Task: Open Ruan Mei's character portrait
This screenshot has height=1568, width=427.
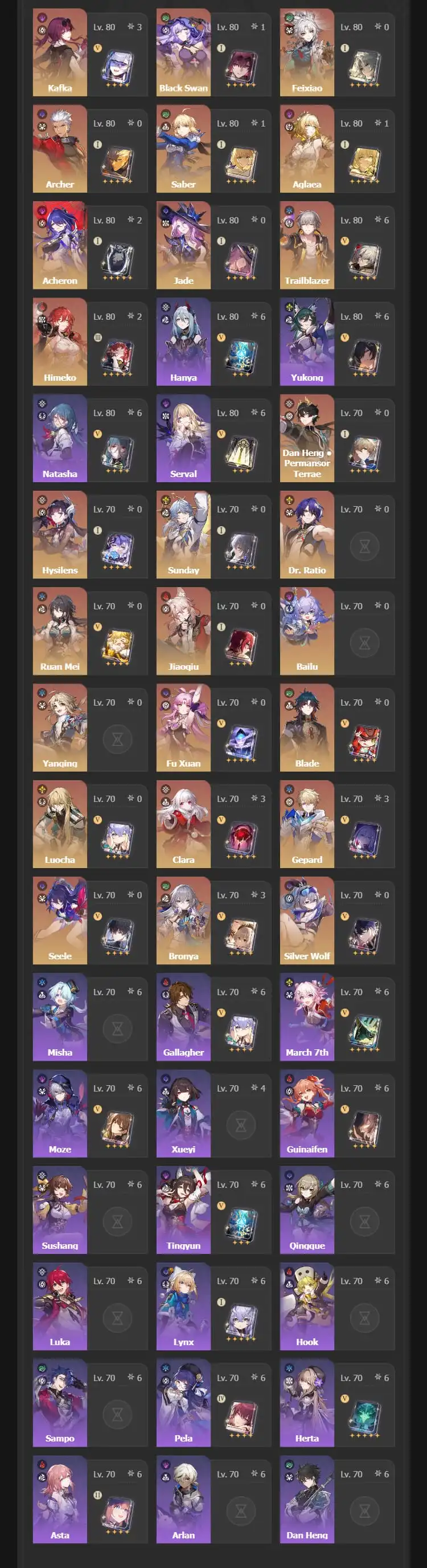Action: tap(60, 631)
